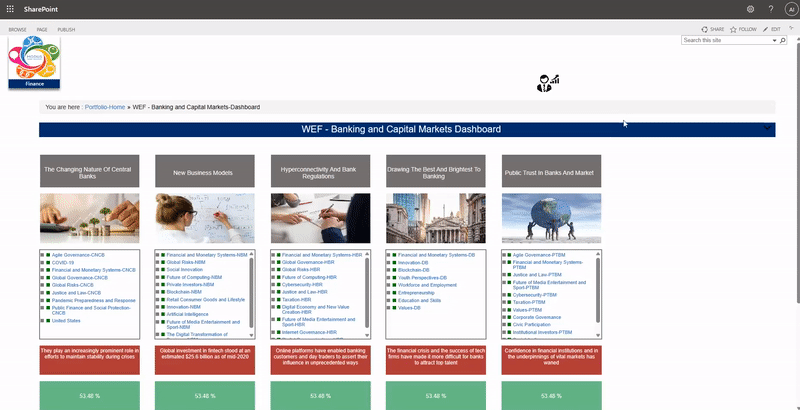Image resolution: width=800 pixels, height=410 pixels.
Task: Click green 53.48 % bar under Public Trust
Action: coord(551,396)
